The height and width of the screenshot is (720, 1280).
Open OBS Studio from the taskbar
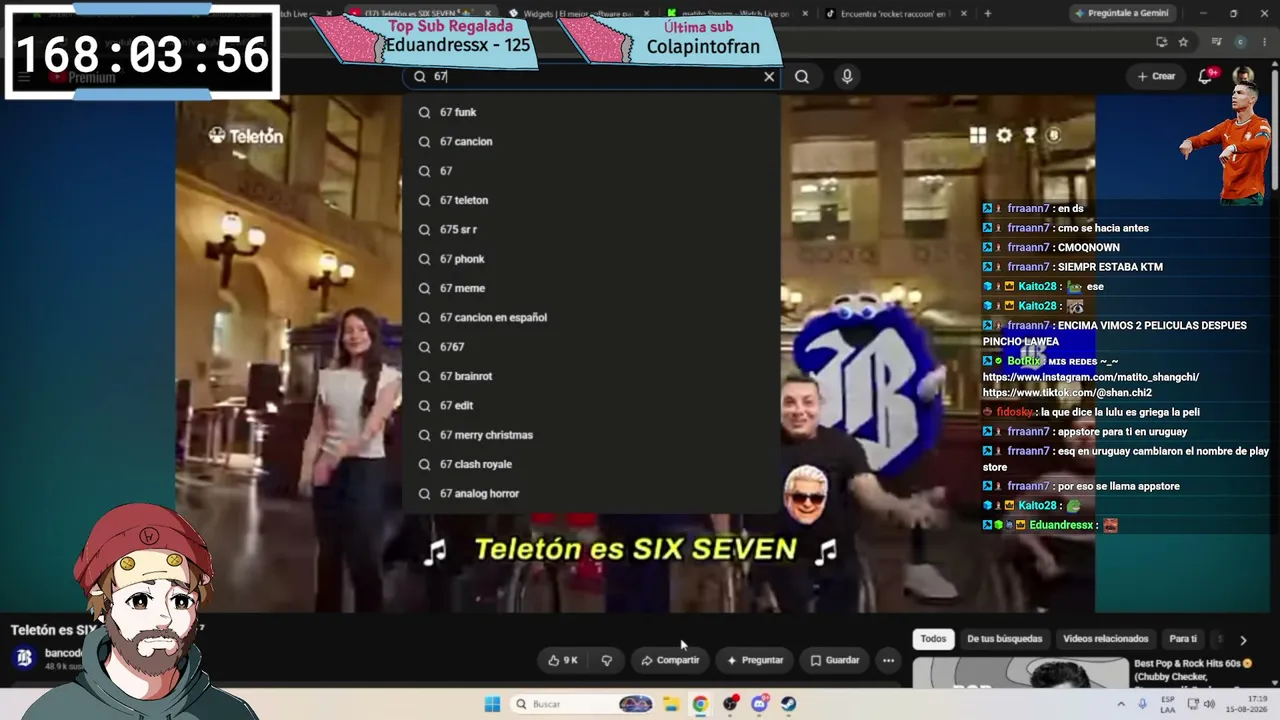pyautogui.click(x=731, y=704)
